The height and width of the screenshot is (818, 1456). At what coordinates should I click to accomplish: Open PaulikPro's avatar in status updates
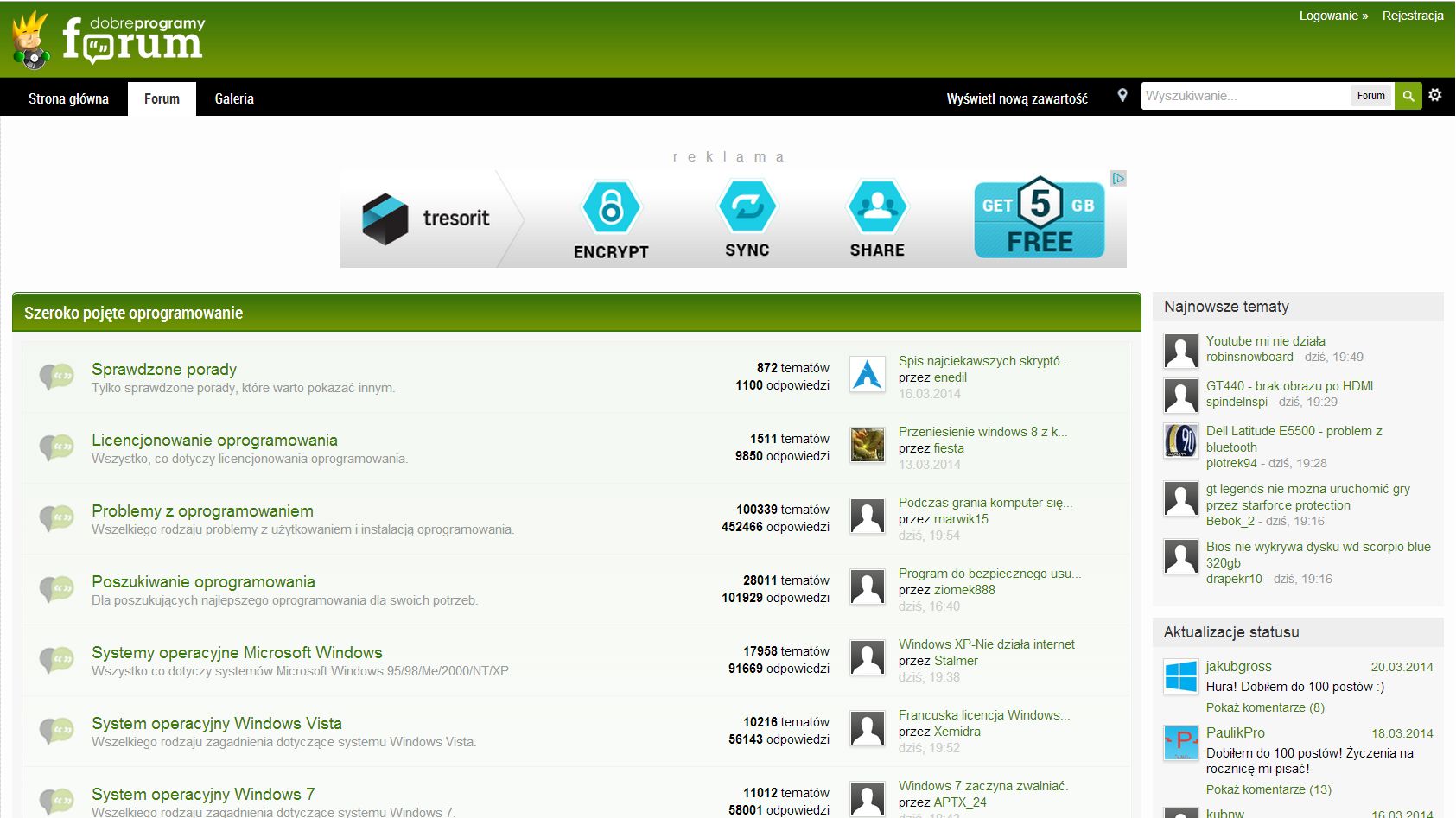[x=1181, y=743]
